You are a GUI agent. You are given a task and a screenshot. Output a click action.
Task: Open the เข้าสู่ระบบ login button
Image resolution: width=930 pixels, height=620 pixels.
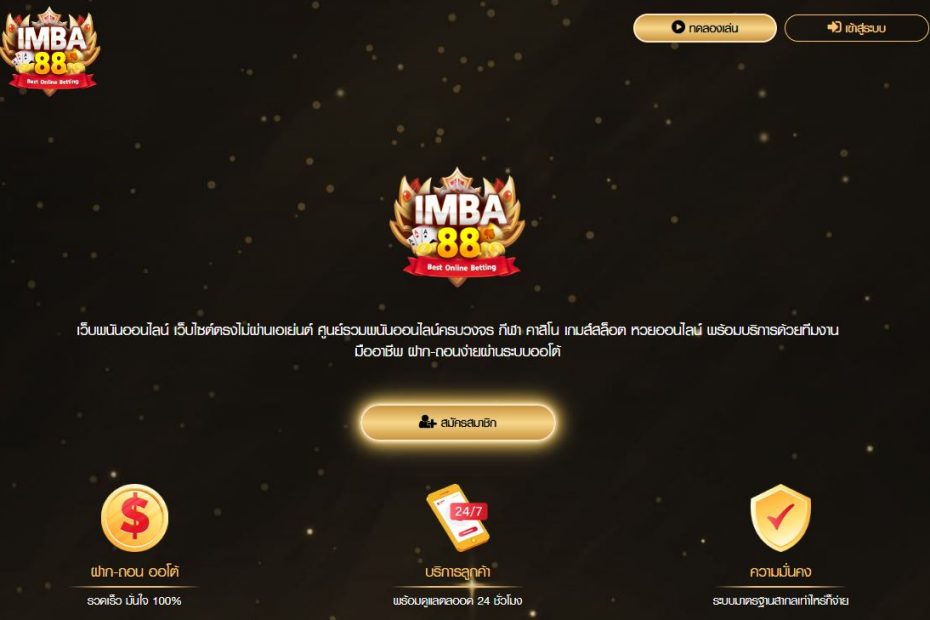856,28
